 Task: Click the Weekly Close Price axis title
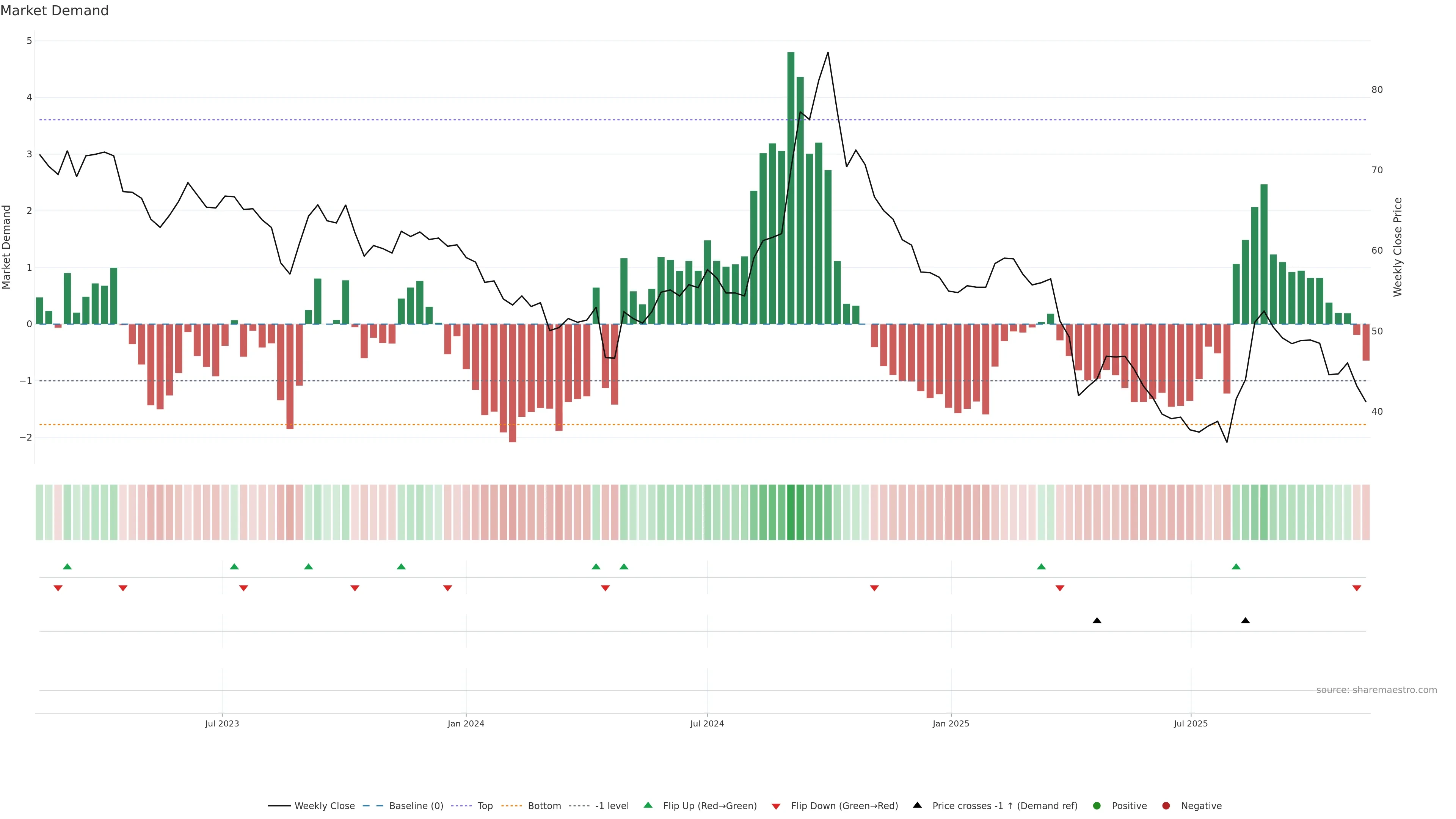click(x=1398, y=247)
